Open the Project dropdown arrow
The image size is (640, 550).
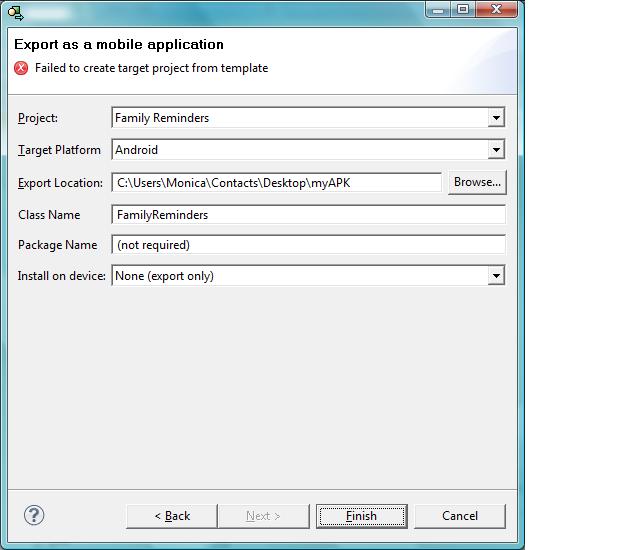click(496, 118)
